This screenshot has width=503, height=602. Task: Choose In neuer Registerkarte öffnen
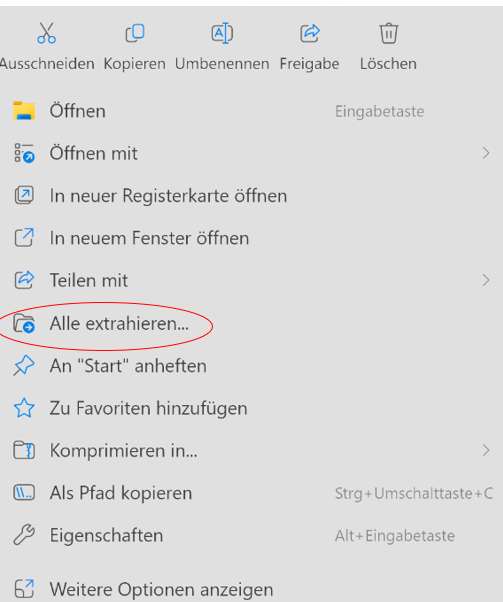coord(252,196)
